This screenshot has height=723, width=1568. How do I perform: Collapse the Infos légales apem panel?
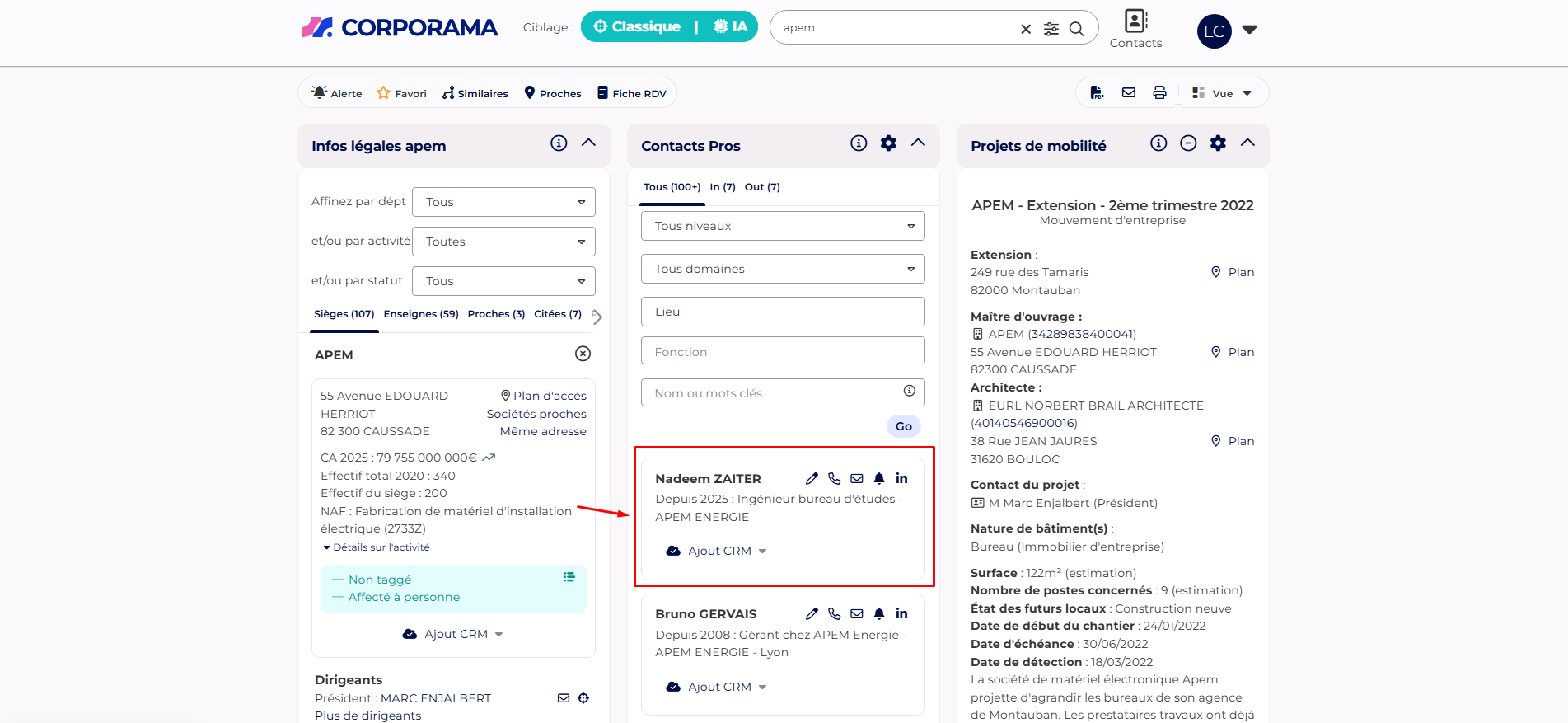pos(588,143)
